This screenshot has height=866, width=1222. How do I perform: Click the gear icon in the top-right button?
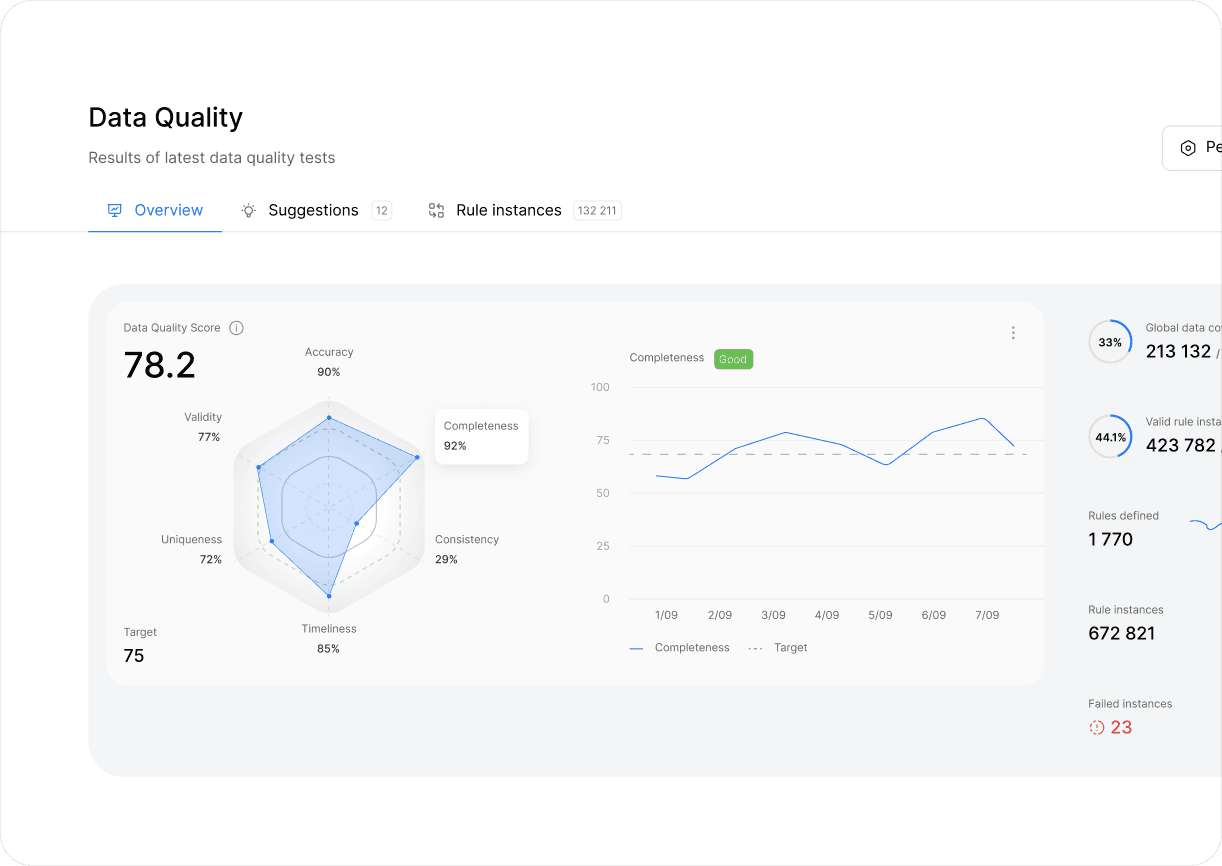(1188, 147)
